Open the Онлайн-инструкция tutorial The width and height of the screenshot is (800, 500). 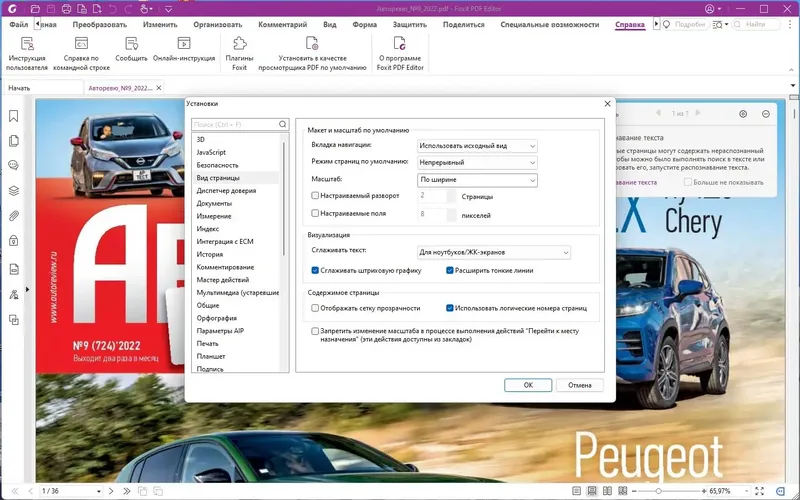coord(184,49)
